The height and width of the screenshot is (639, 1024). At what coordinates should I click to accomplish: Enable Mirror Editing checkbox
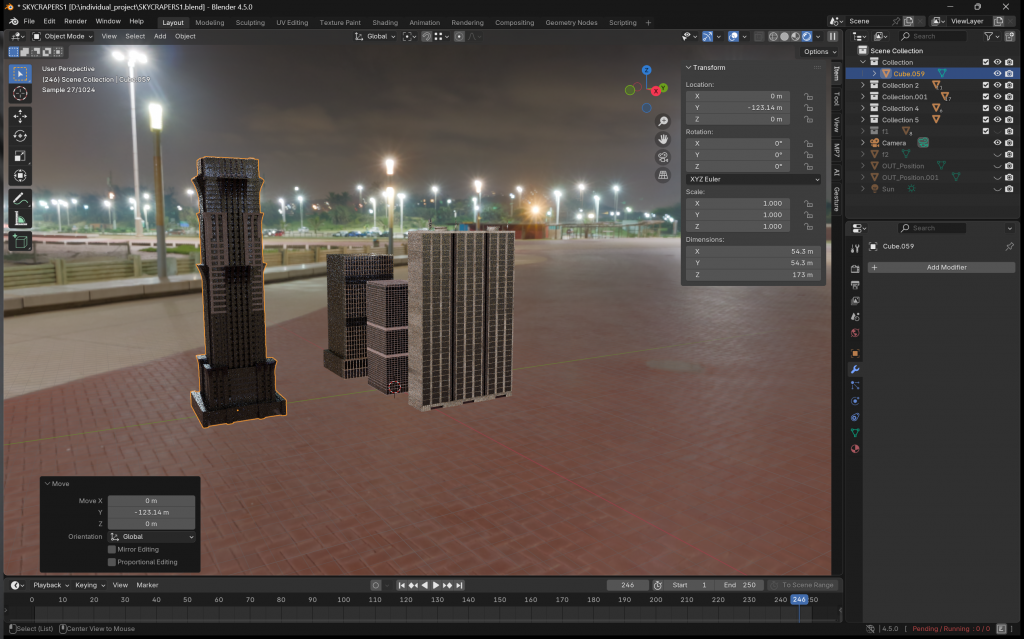pyautogui.click(x=112, y=549)
